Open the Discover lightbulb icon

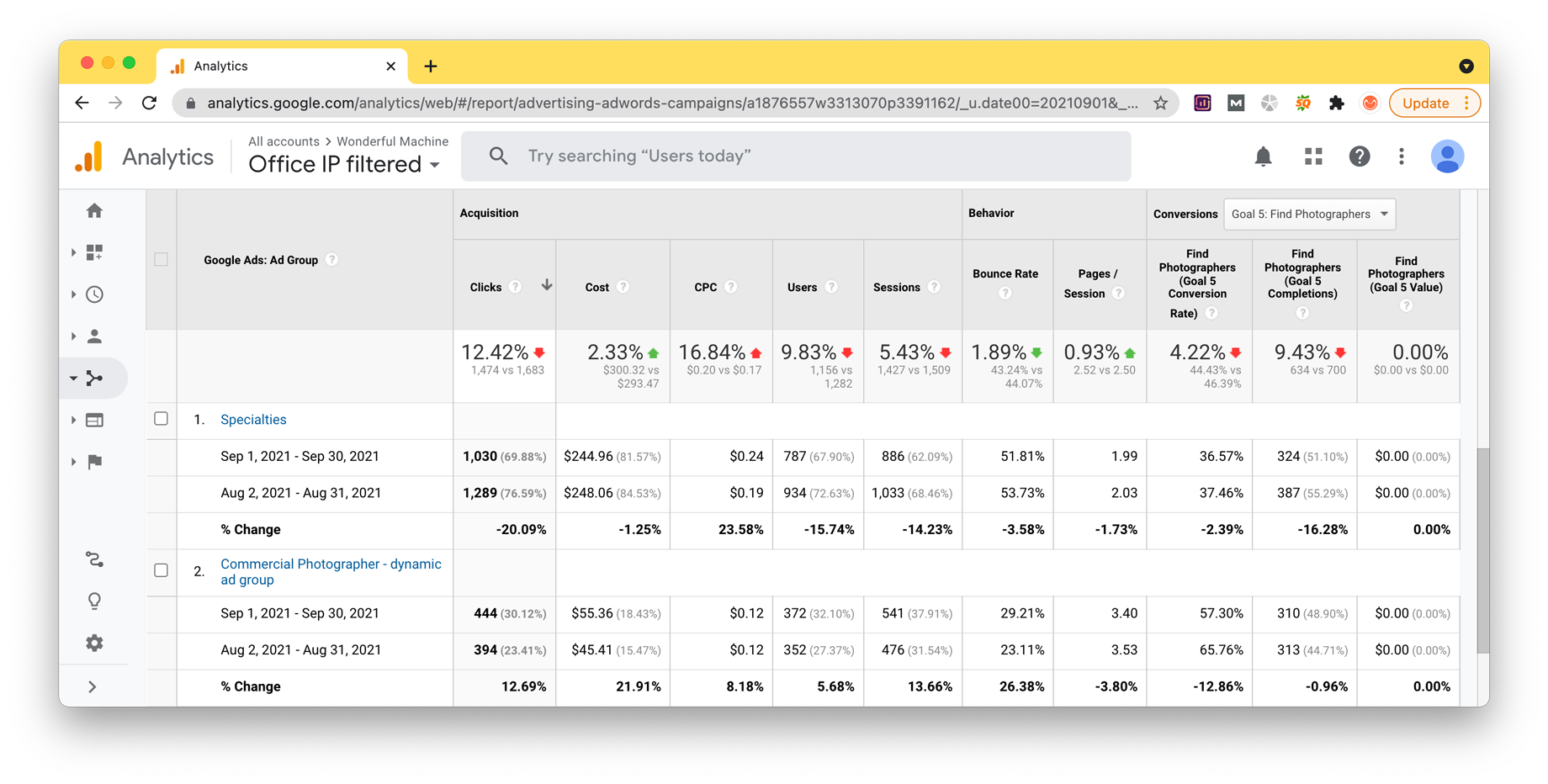point(94,601)
